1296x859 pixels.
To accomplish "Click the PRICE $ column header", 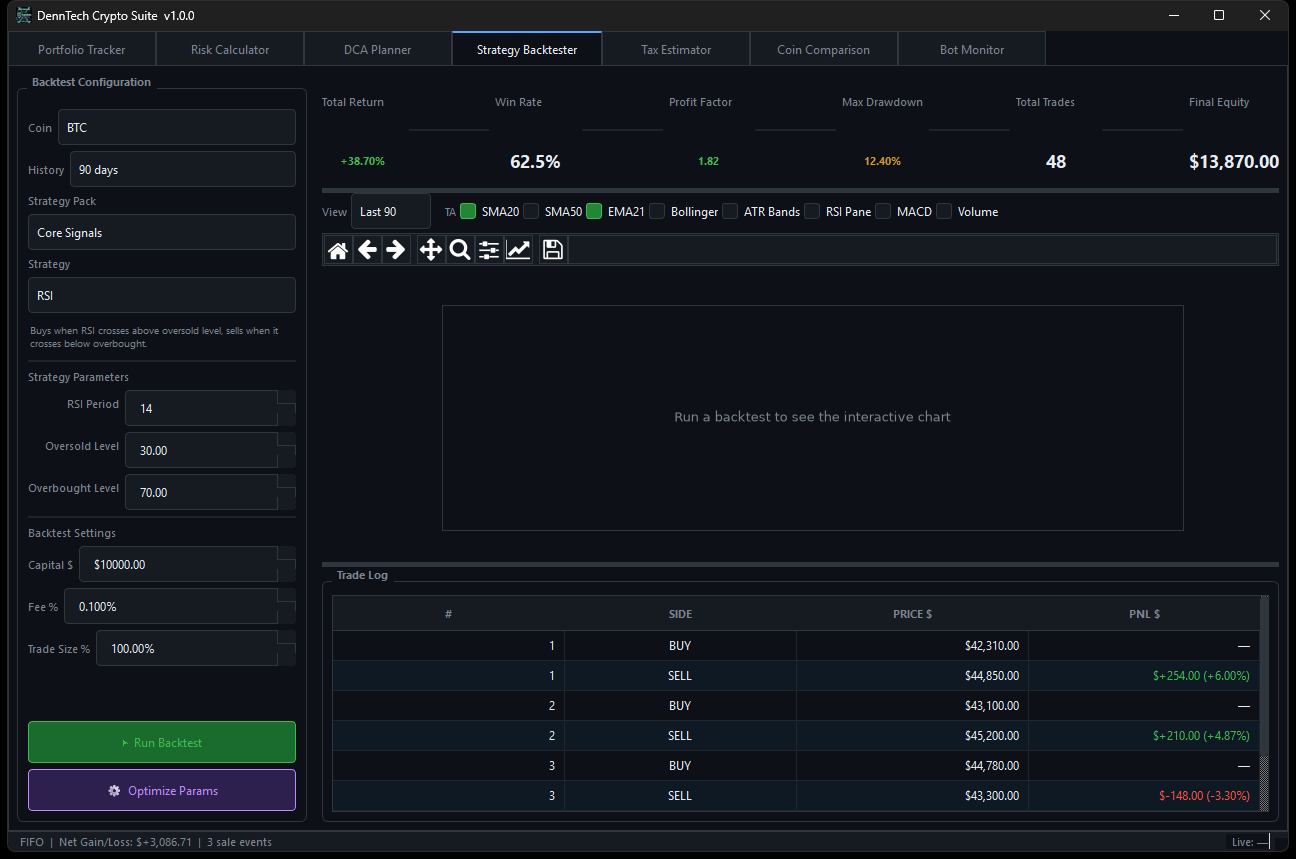I will tap(912, 614).
